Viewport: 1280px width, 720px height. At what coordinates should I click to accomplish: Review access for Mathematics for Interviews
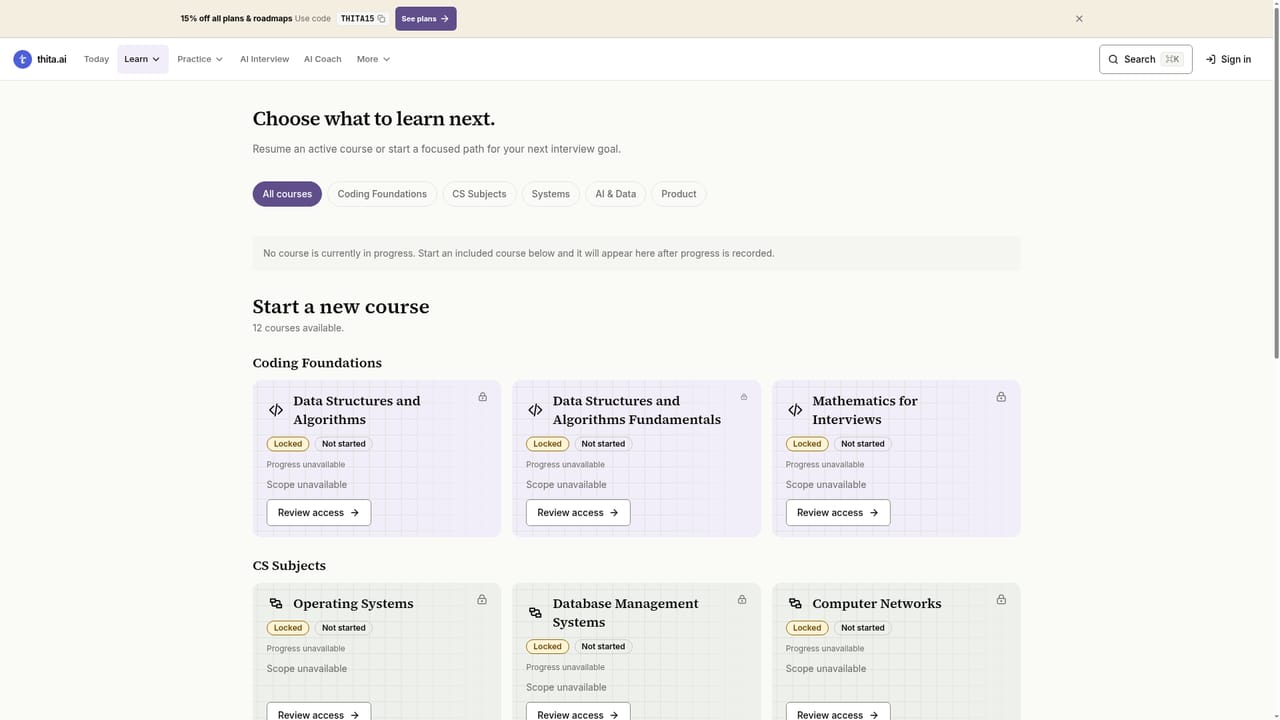click(837, 513)
